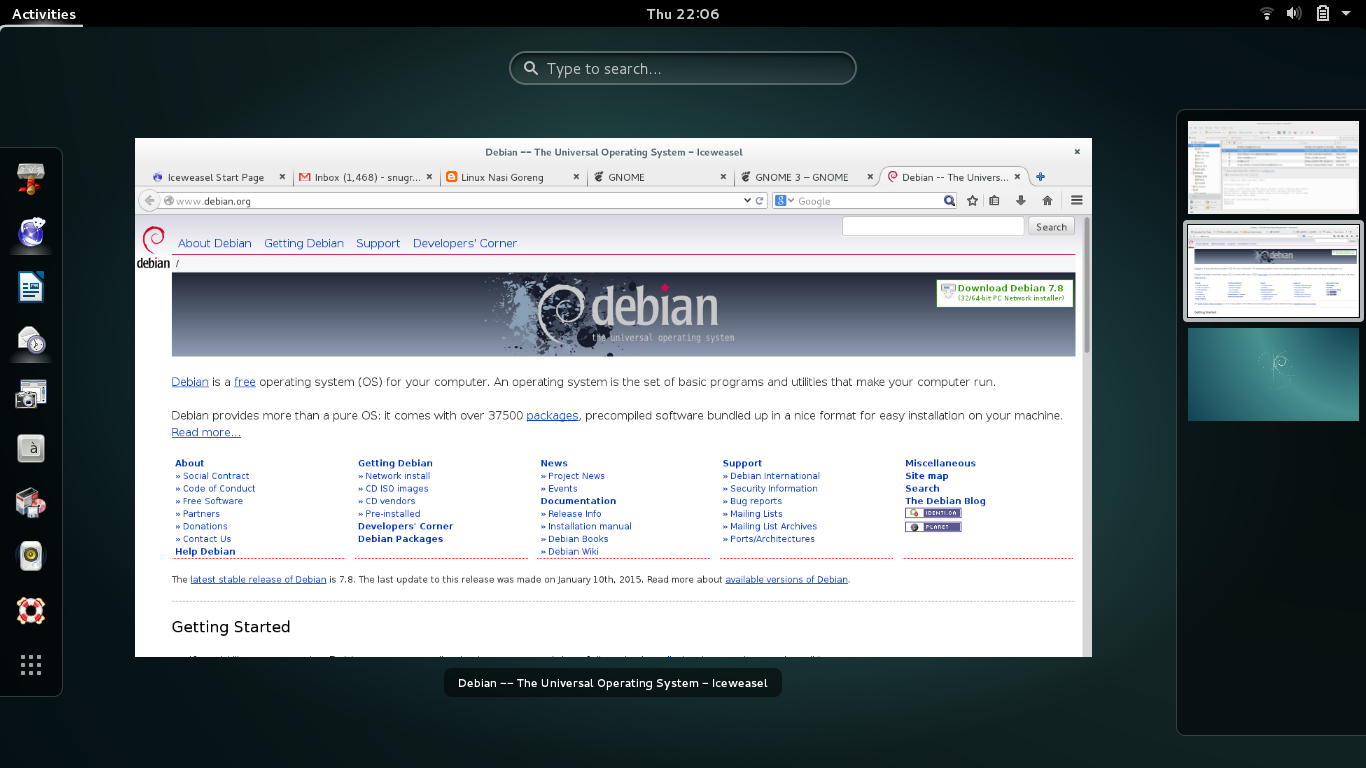
Task: Open the Social Contract link
Action: pyautogui.click(x=216, y=476)
